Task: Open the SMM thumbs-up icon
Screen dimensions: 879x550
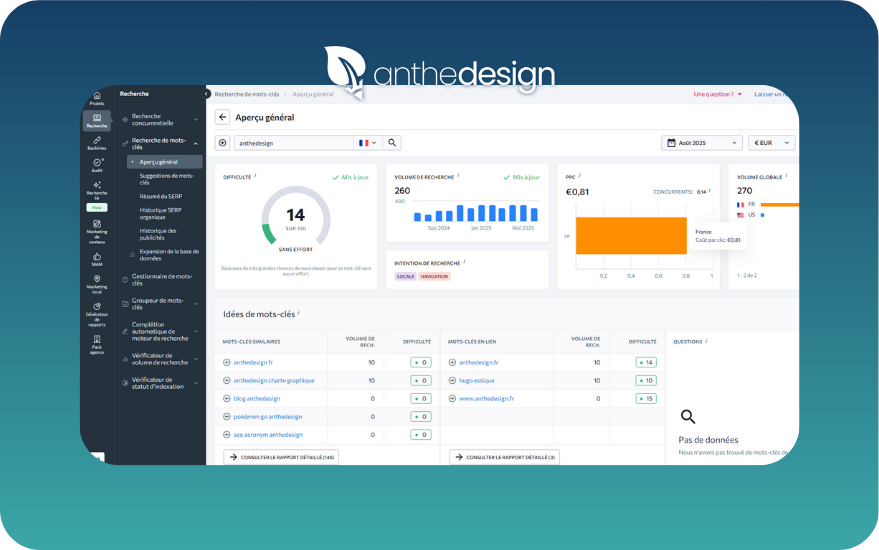Action: [x=97, y=260]
